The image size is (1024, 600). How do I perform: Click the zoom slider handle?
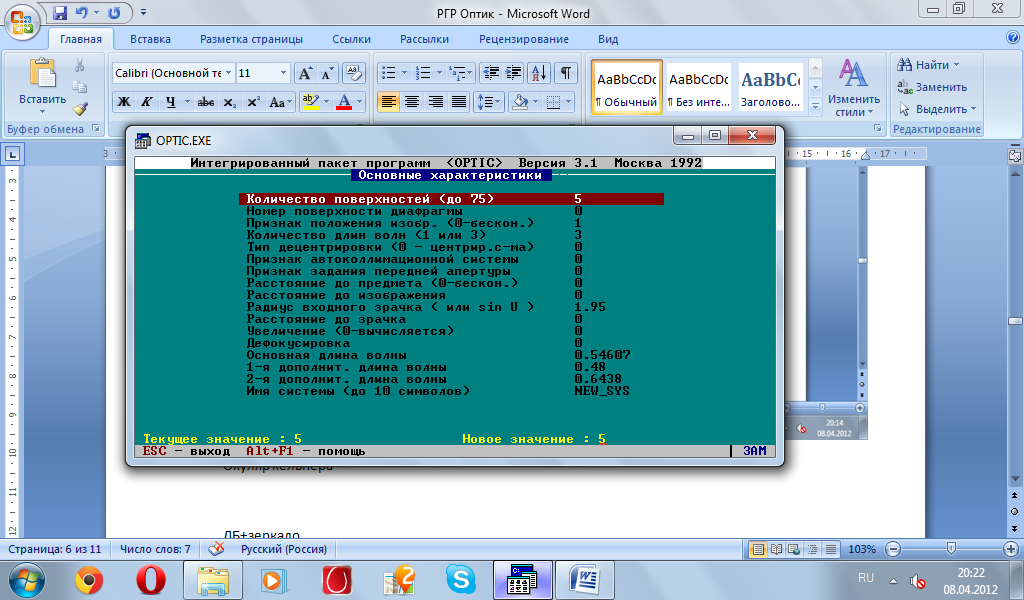tap(952, 548)
